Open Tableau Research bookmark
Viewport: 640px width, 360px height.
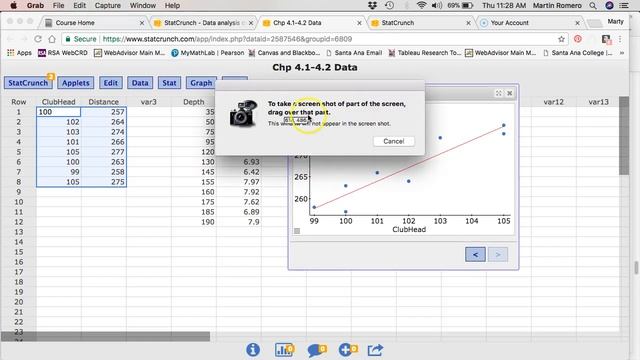424,53
